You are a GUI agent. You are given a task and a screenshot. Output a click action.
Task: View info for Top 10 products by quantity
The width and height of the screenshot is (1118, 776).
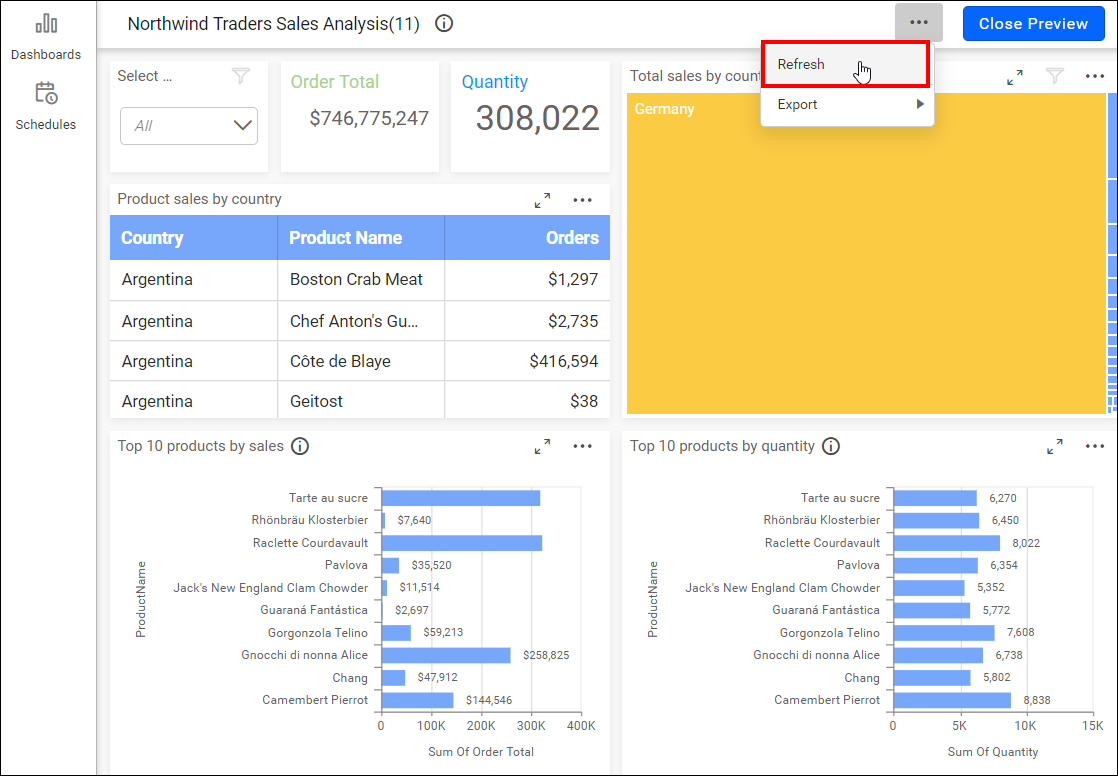pyautogui.click(x=831, y=446)
